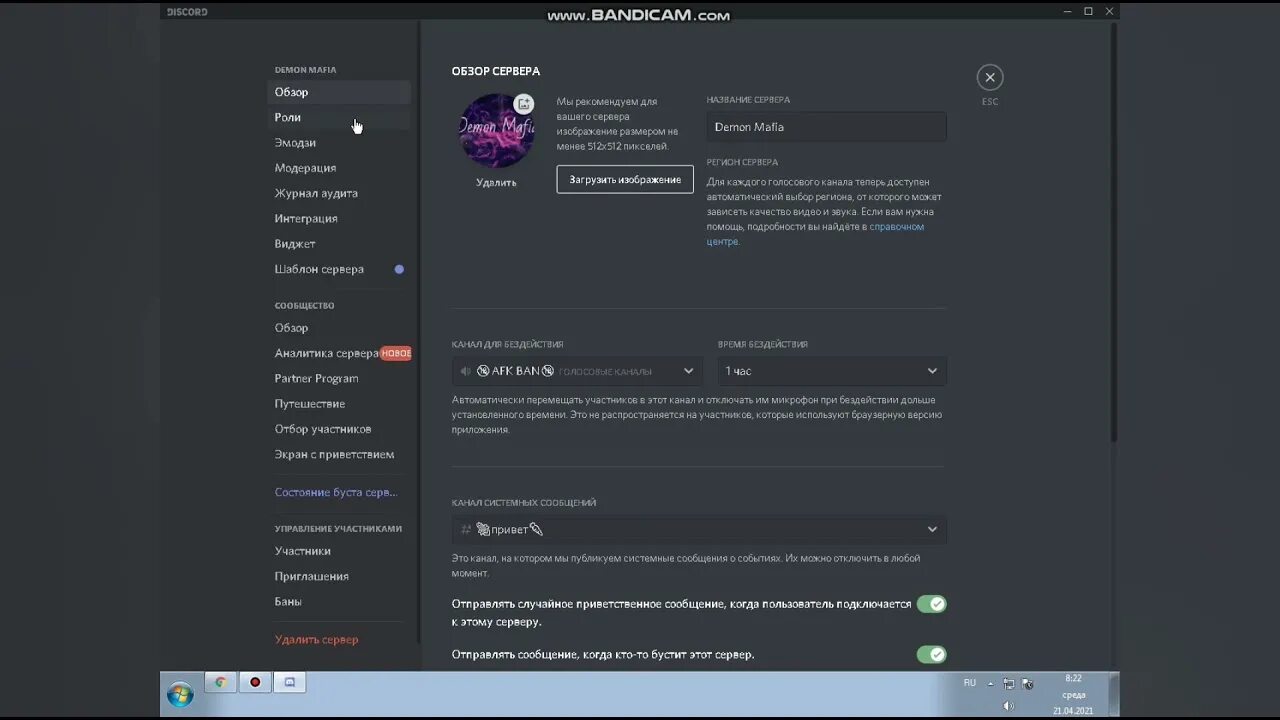Toggle random welcome message switch
Viewport: 1280px width, 720px height.
click(931, 604)
